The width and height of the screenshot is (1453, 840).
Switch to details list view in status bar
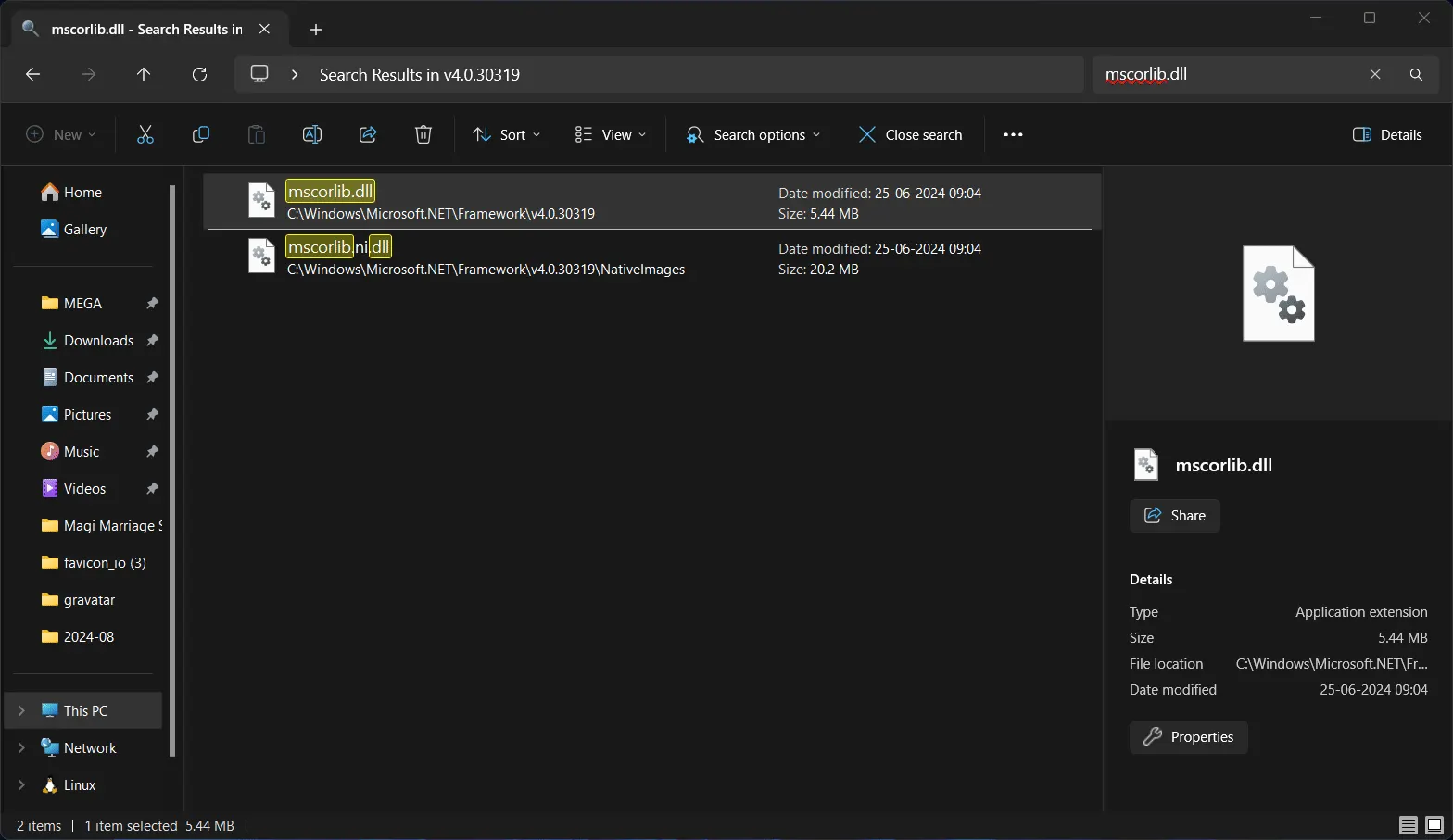(1409, 825)
